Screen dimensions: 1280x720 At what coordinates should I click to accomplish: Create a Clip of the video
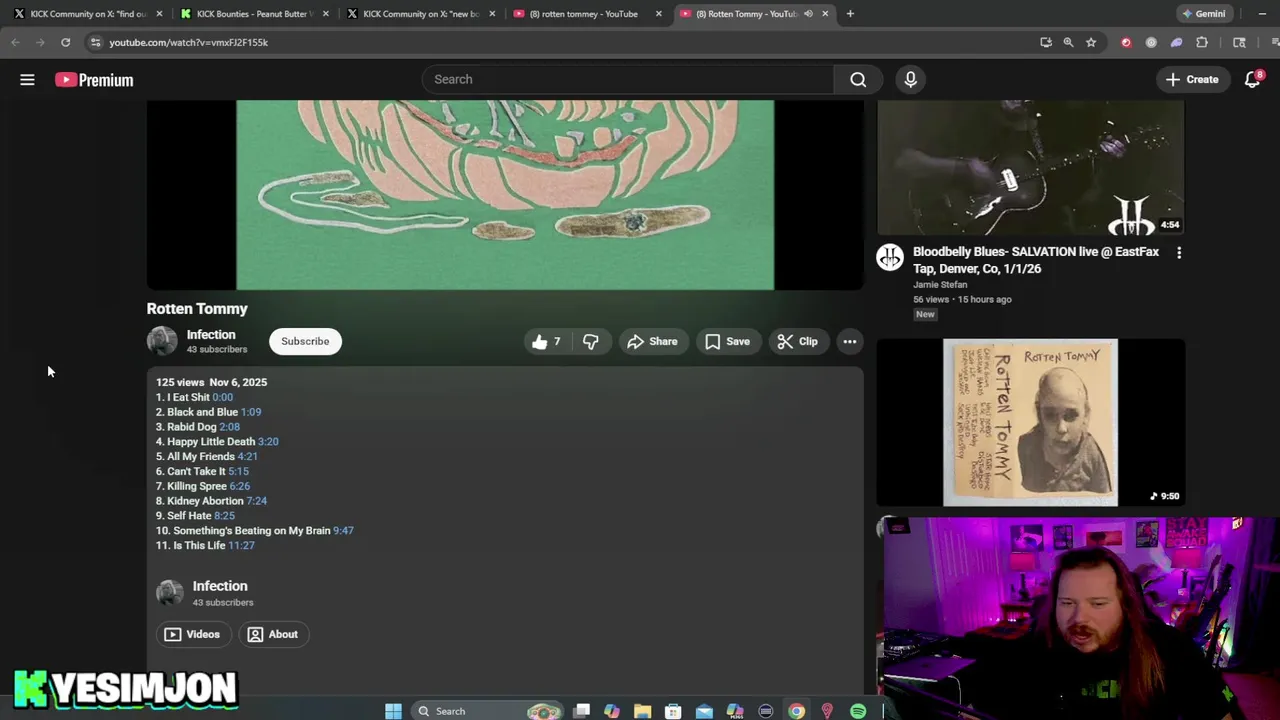coord(797,341)
